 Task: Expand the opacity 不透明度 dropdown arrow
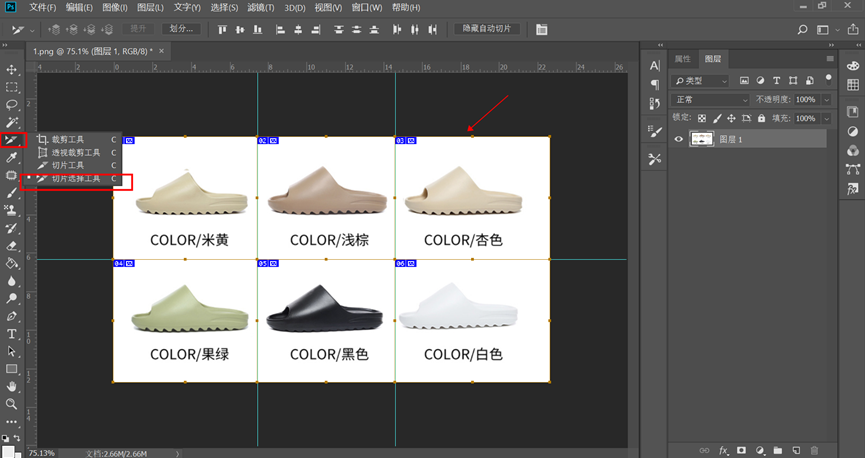[x=827, y=100]
